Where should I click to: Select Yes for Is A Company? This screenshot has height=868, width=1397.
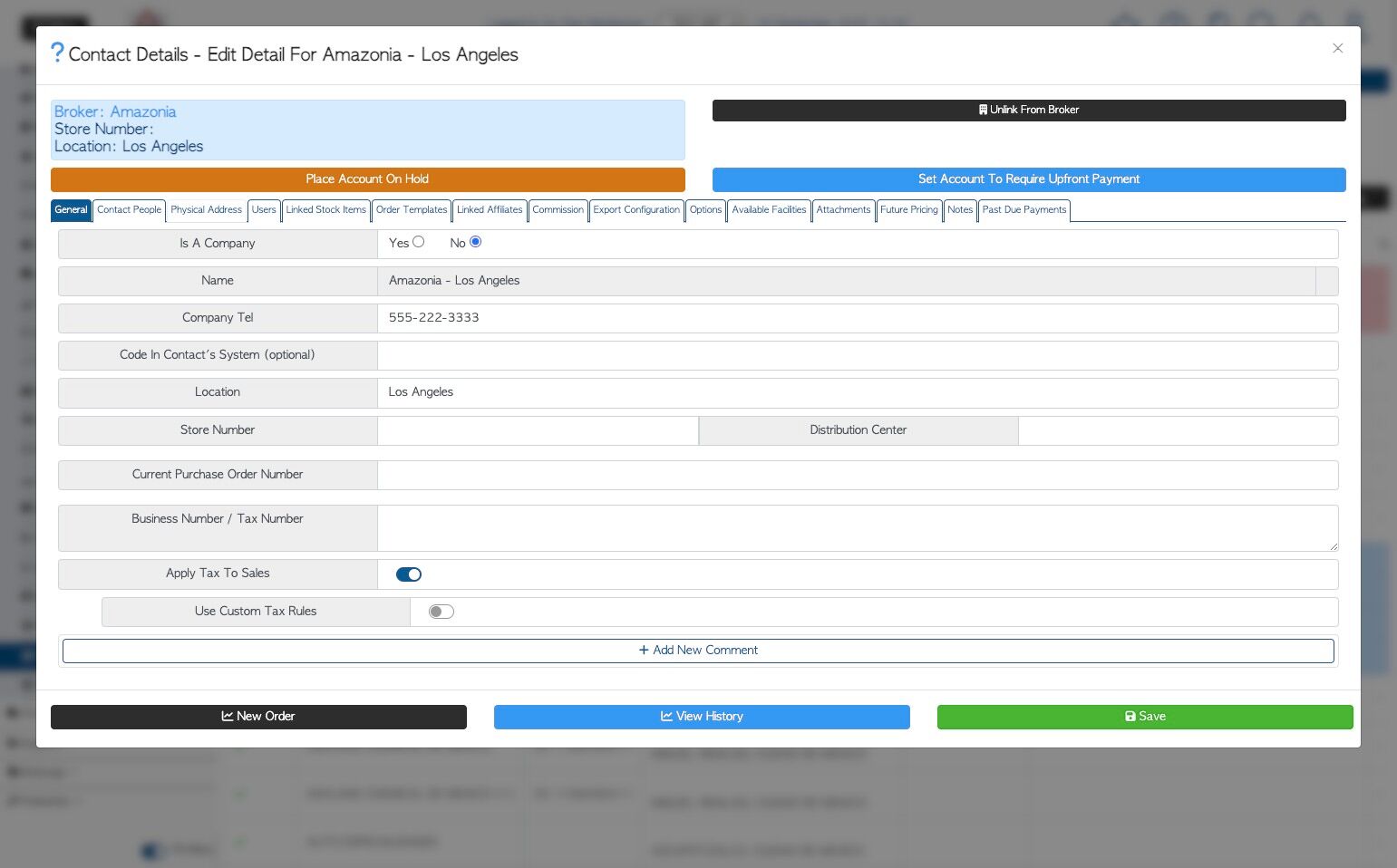click(418, 242)
